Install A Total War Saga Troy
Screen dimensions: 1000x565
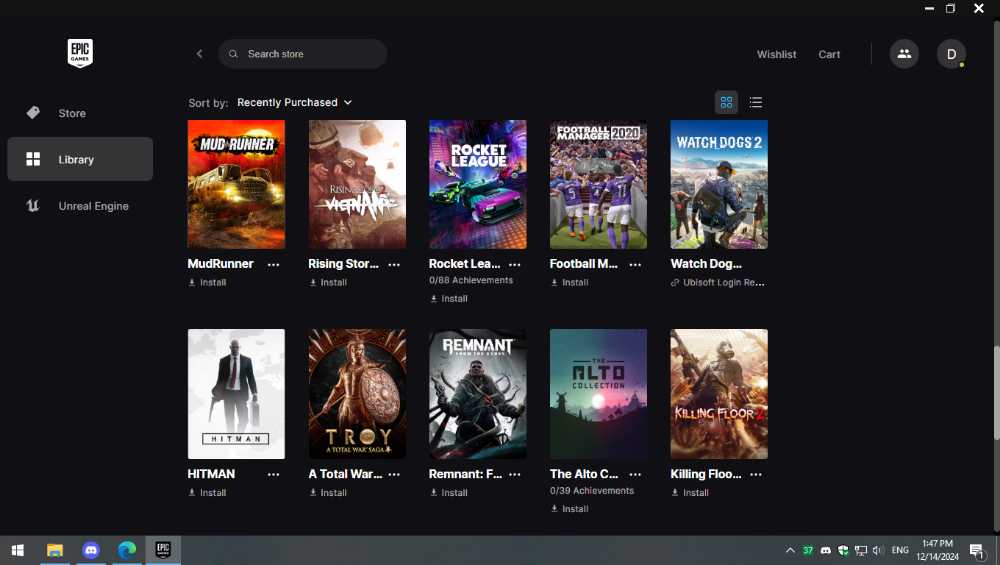click(x=328, y=493)
